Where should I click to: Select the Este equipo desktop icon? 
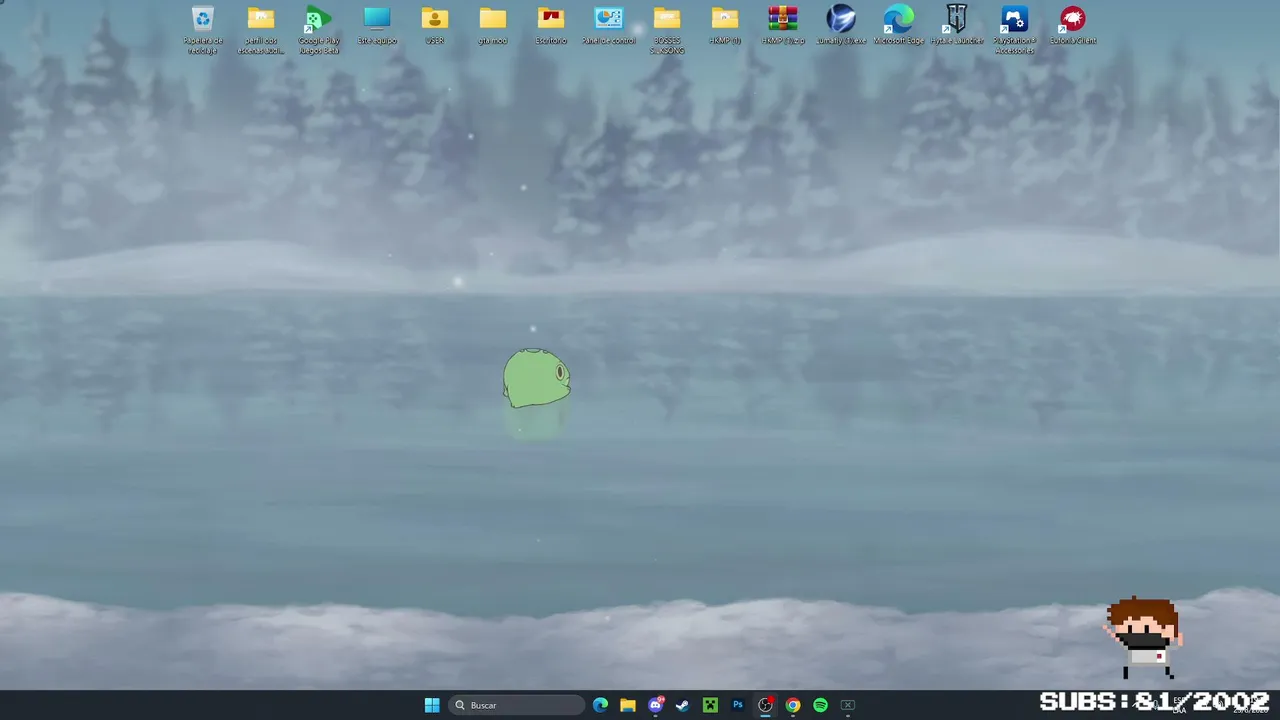click(377, 25)
